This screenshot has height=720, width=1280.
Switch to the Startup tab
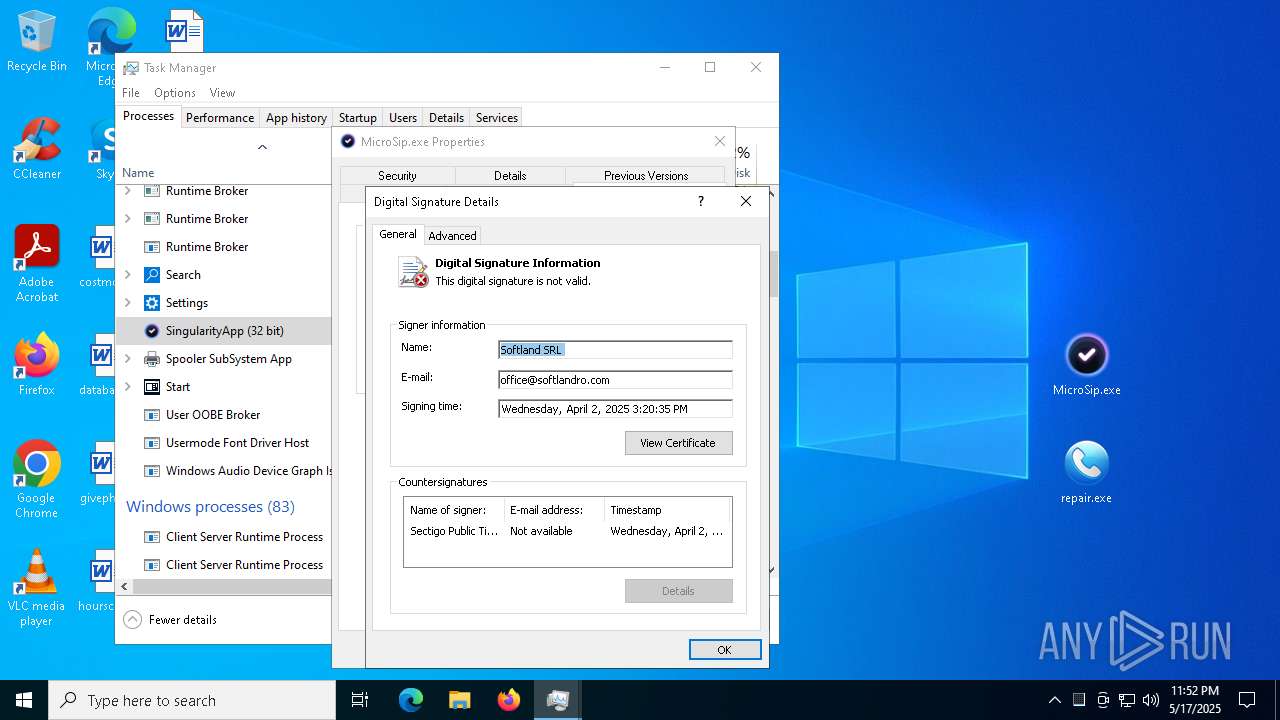point(357,117)
